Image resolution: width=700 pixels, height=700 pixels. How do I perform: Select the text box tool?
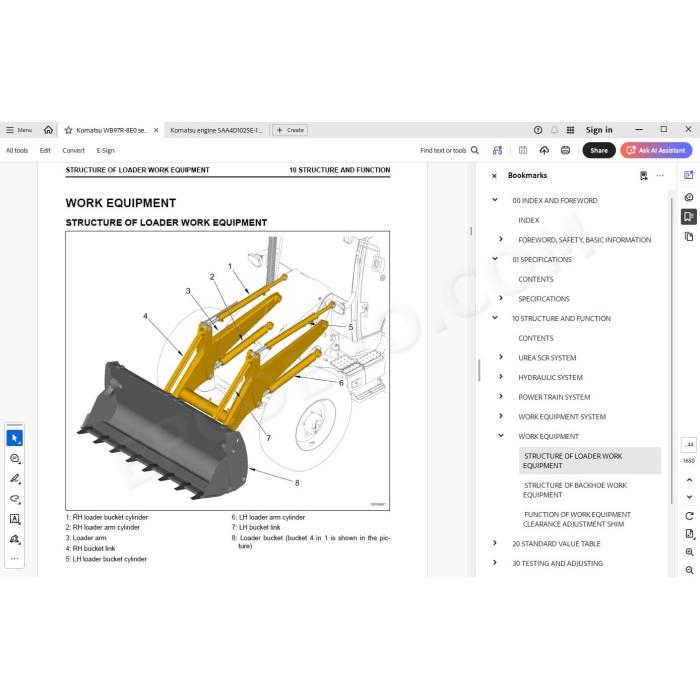point(14,519)
